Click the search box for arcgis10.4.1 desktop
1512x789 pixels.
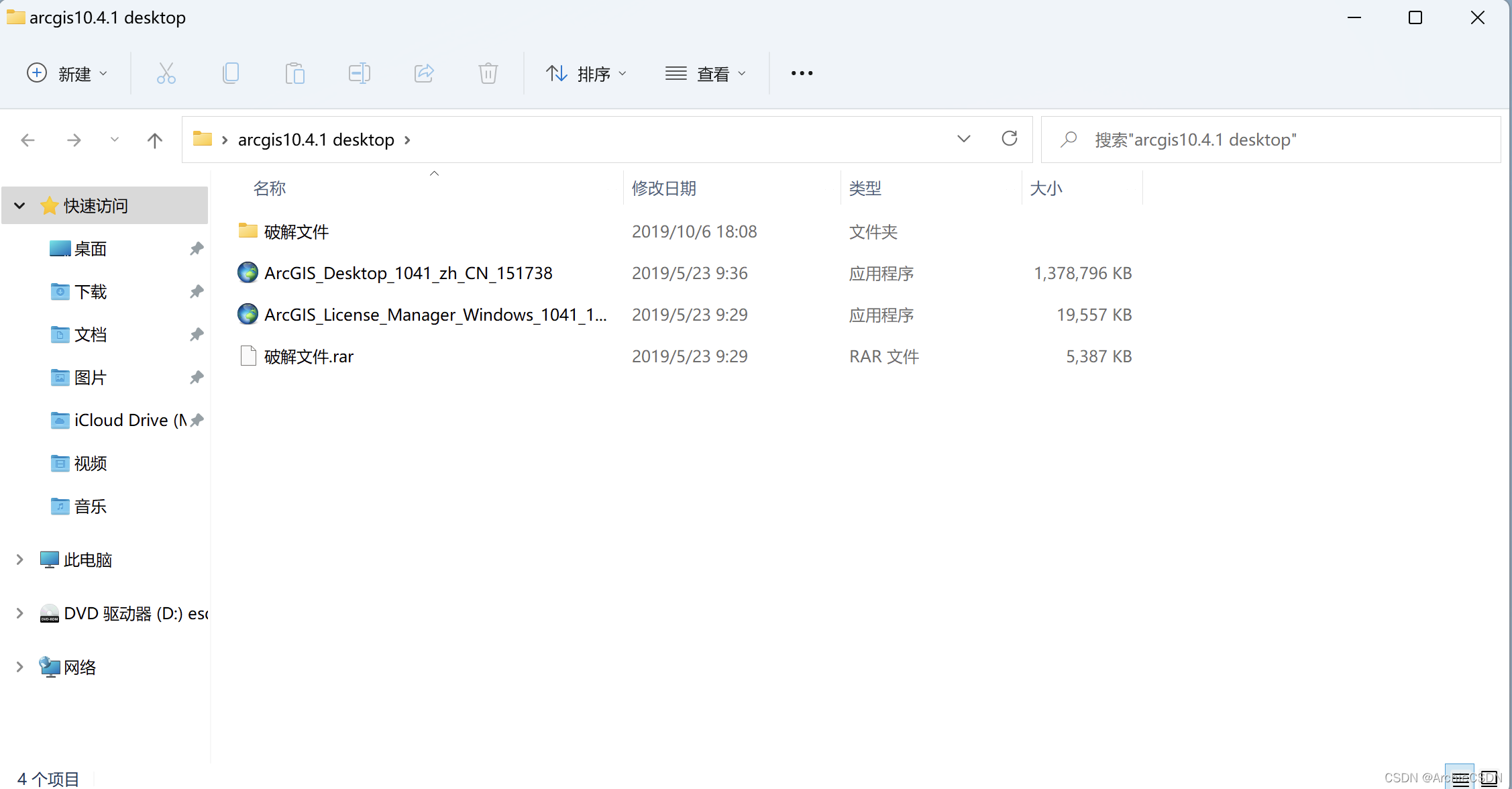pos(1271,140)
